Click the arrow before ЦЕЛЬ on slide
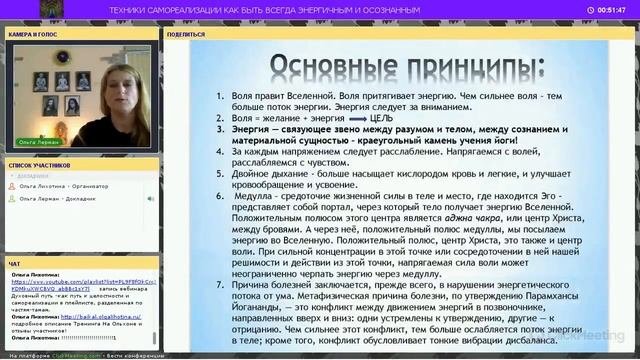Screen dimensions: 640x360 [358, 119]
